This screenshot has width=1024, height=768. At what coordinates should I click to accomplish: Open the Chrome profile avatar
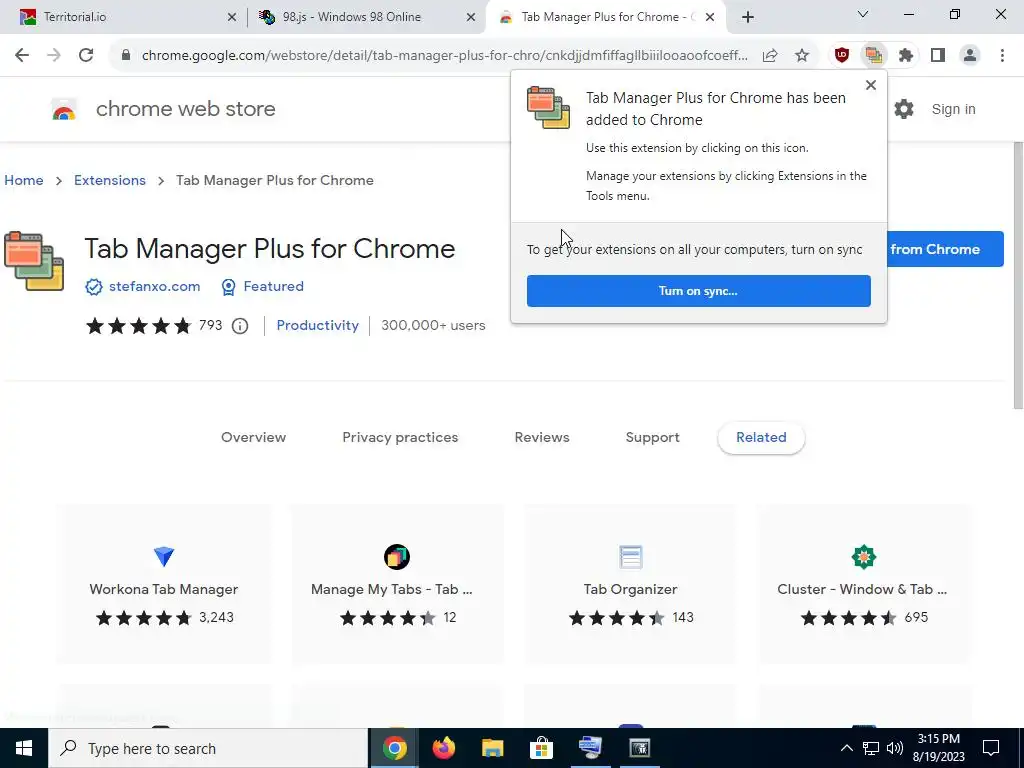pos(970,56)
